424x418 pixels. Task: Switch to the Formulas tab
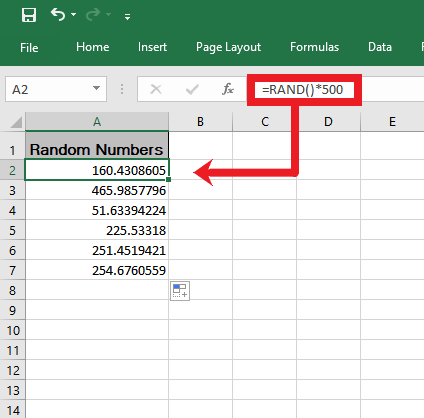[x=314, y=47]
